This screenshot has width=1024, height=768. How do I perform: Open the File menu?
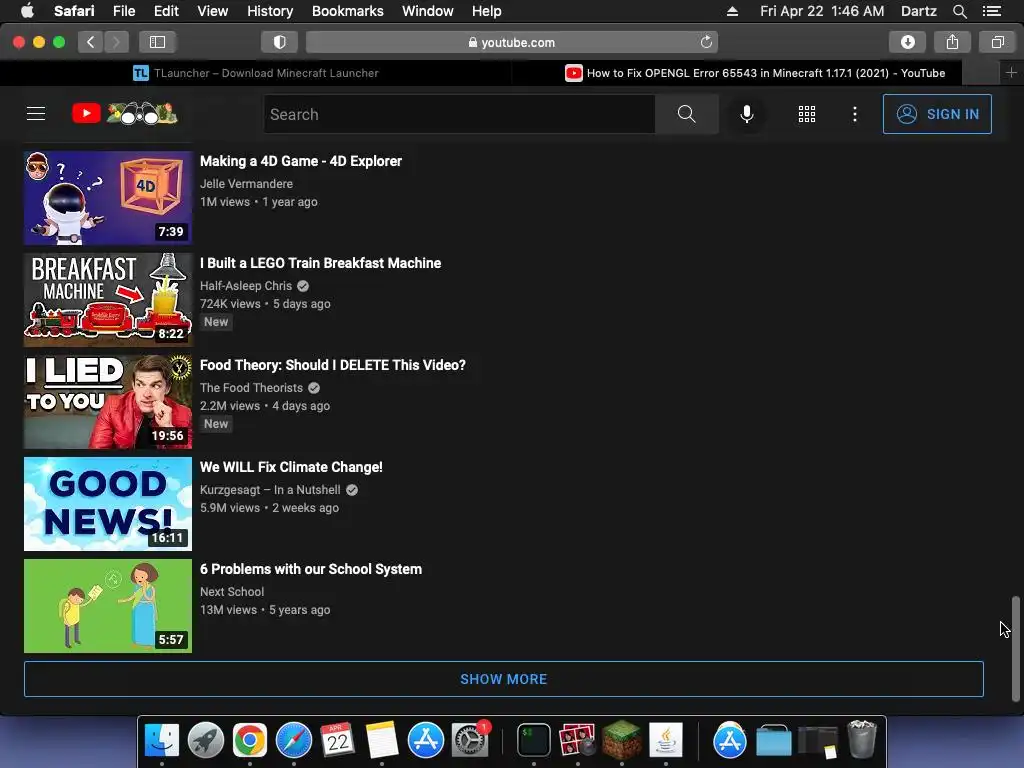point(123,11)
